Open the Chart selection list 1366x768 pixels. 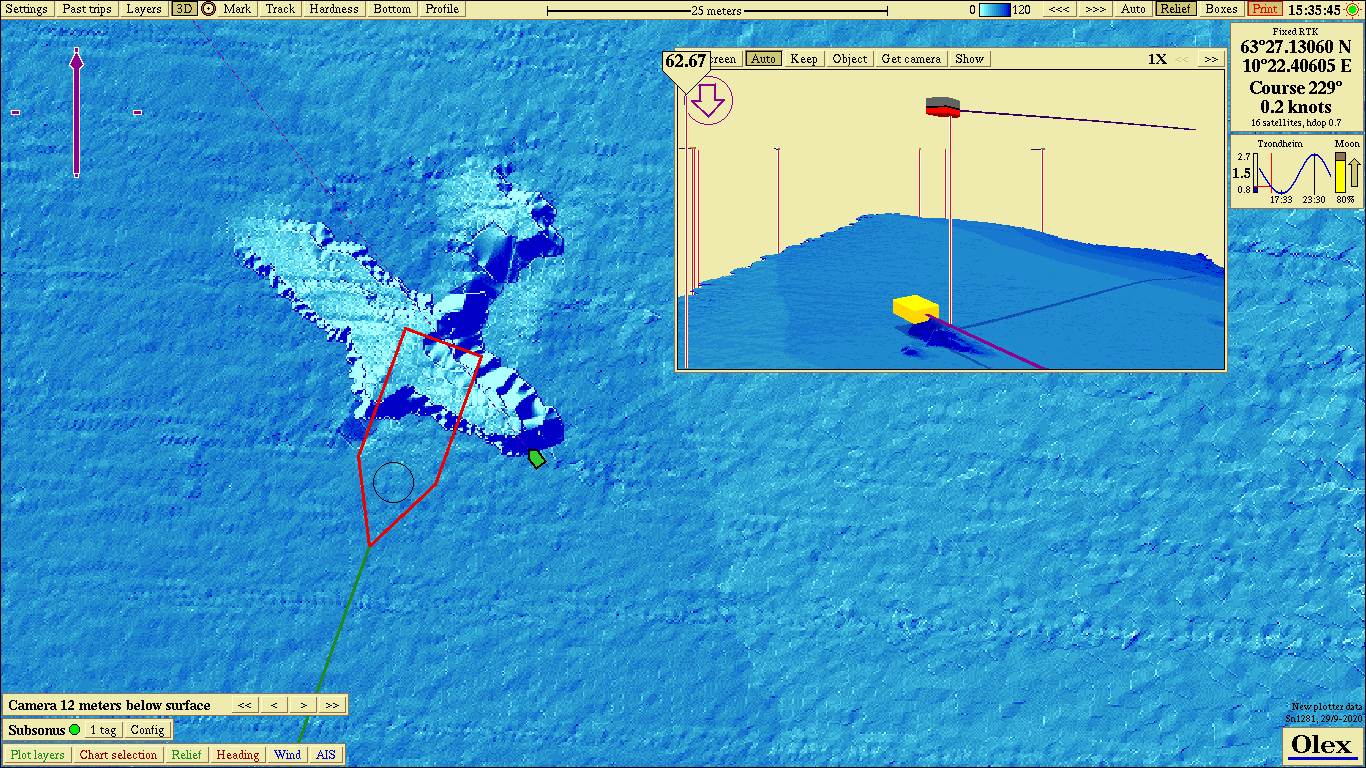(118, 755)
